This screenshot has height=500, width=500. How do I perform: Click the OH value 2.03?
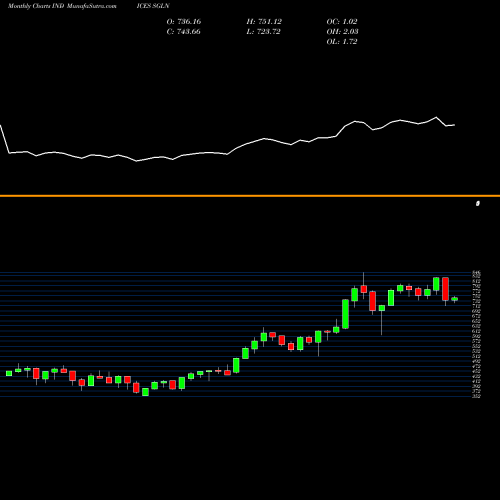(350, 31)
